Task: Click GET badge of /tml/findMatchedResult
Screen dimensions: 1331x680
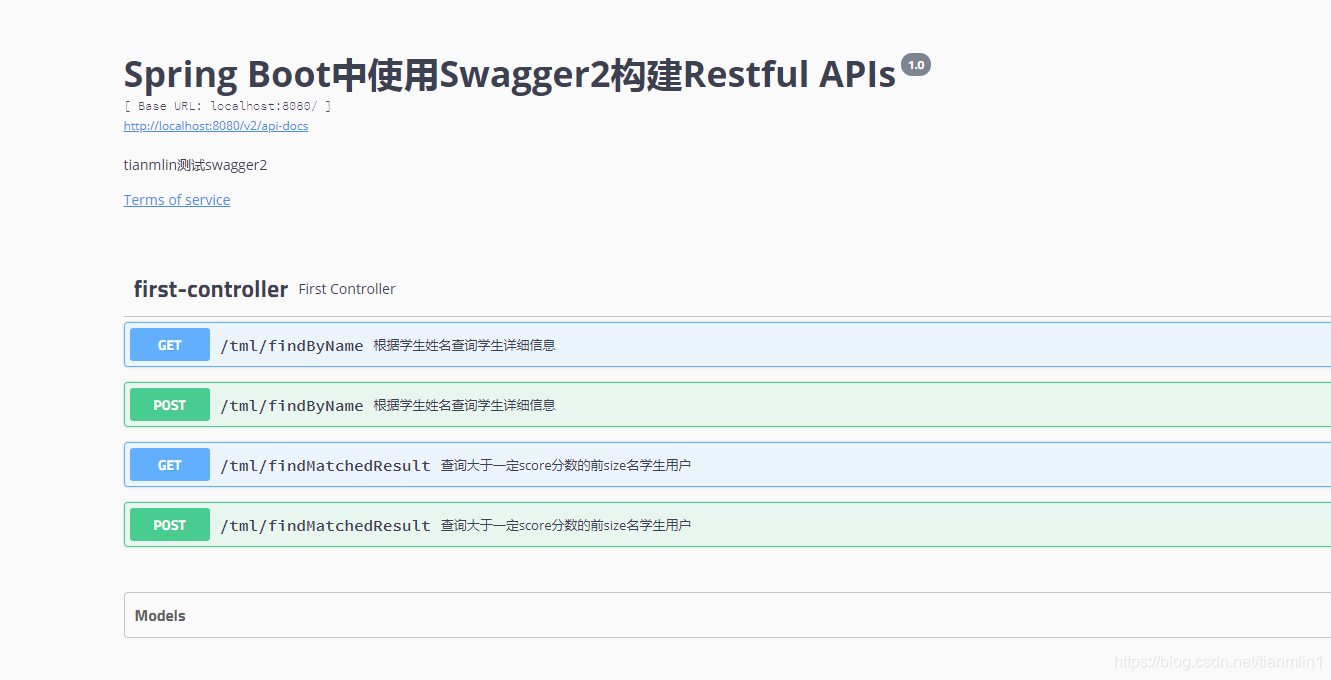Action: (x=170, y=465)
